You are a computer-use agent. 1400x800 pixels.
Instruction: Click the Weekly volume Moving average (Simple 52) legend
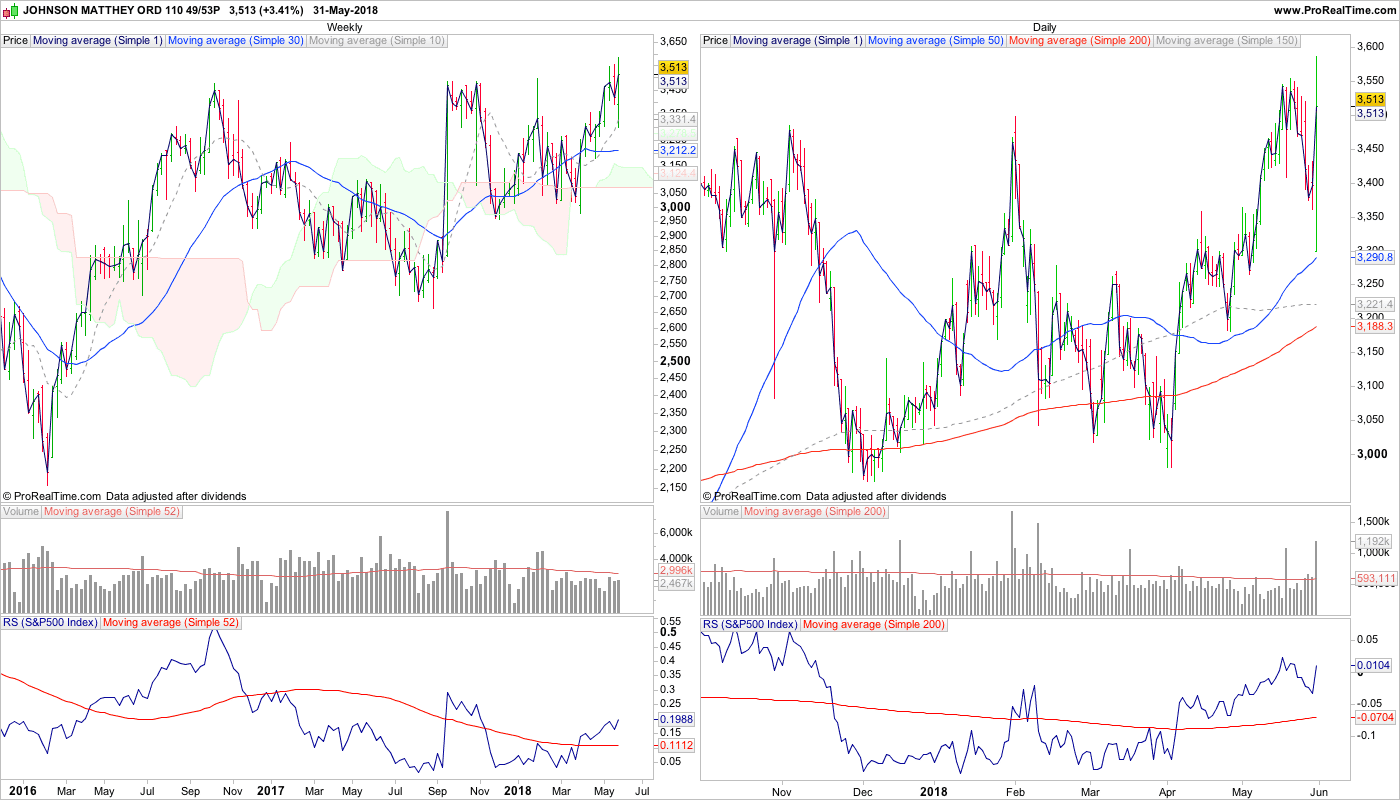113,512
